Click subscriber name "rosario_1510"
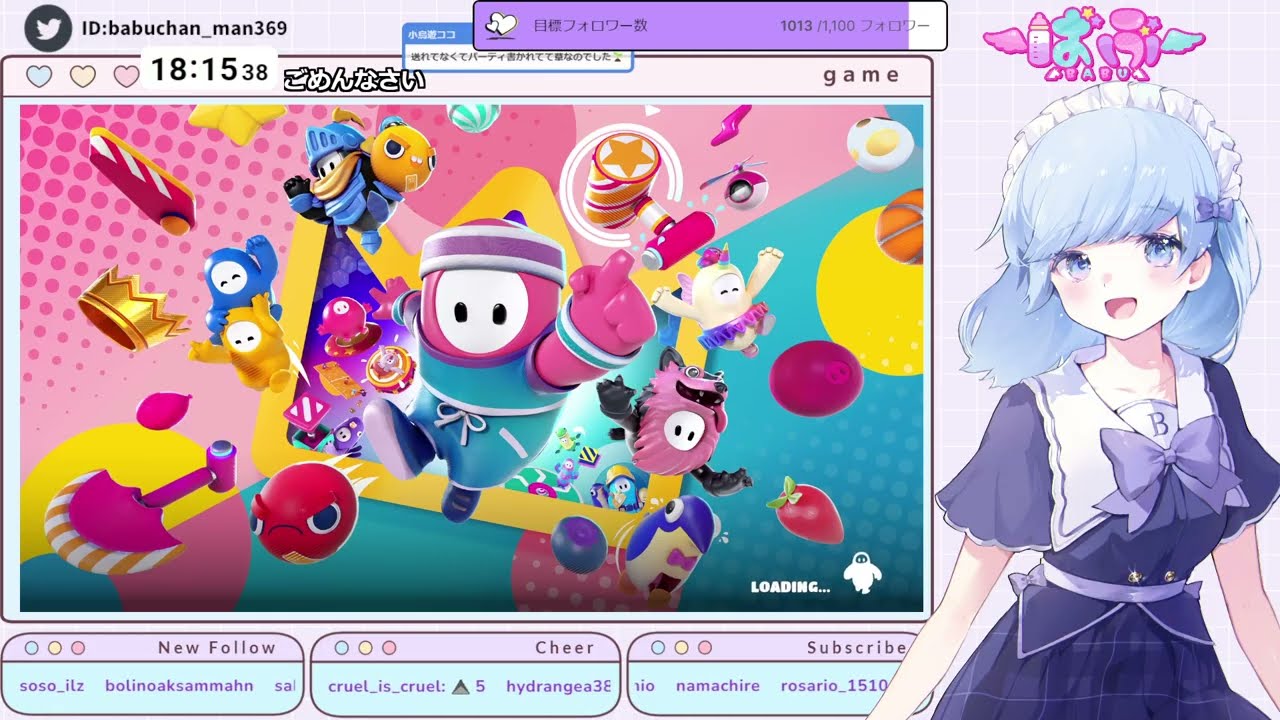This screenshot has width=1280, height=720. (834, 686)
